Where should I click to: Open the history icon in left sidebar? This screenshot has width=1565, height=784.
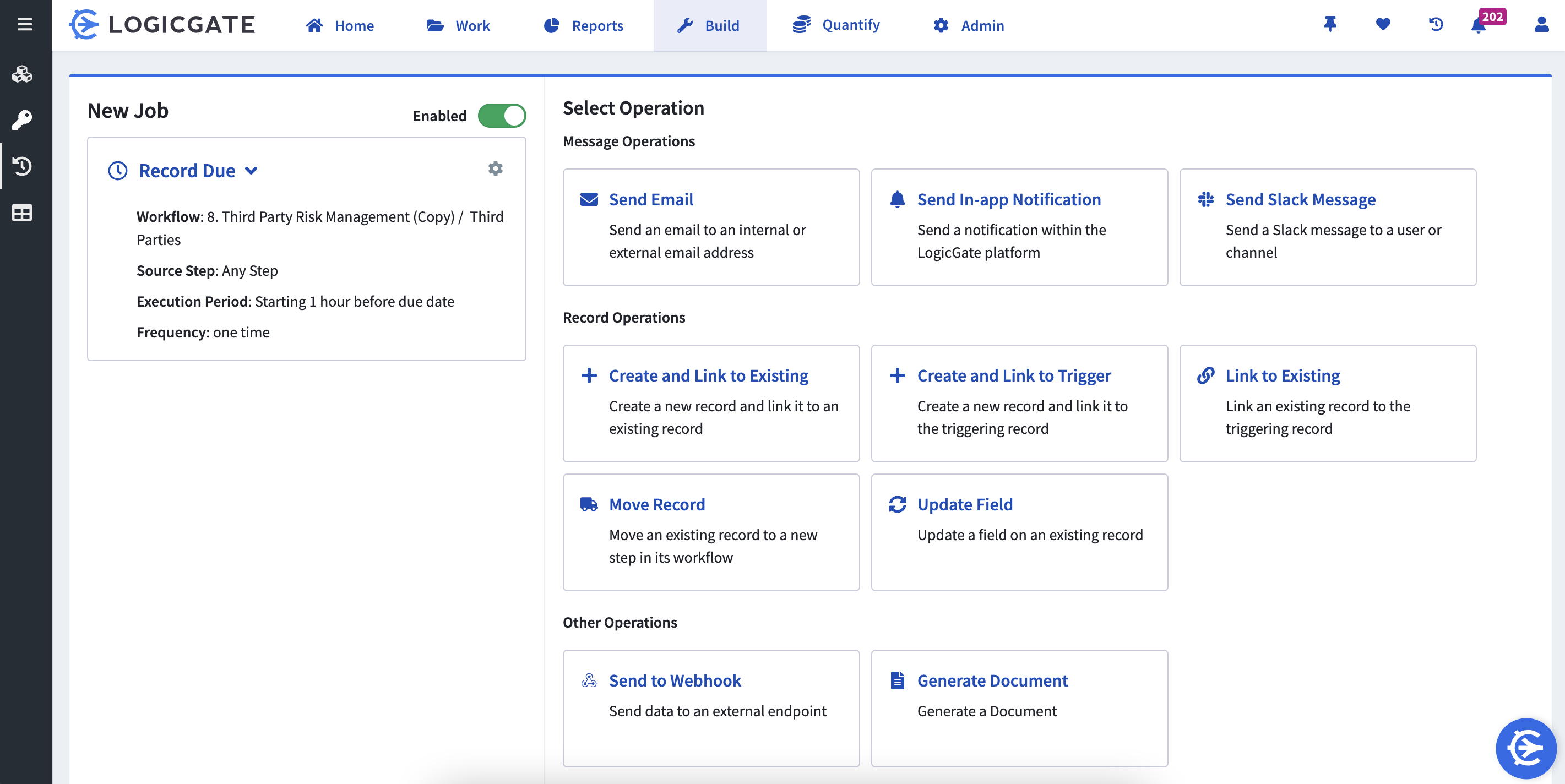23,166
